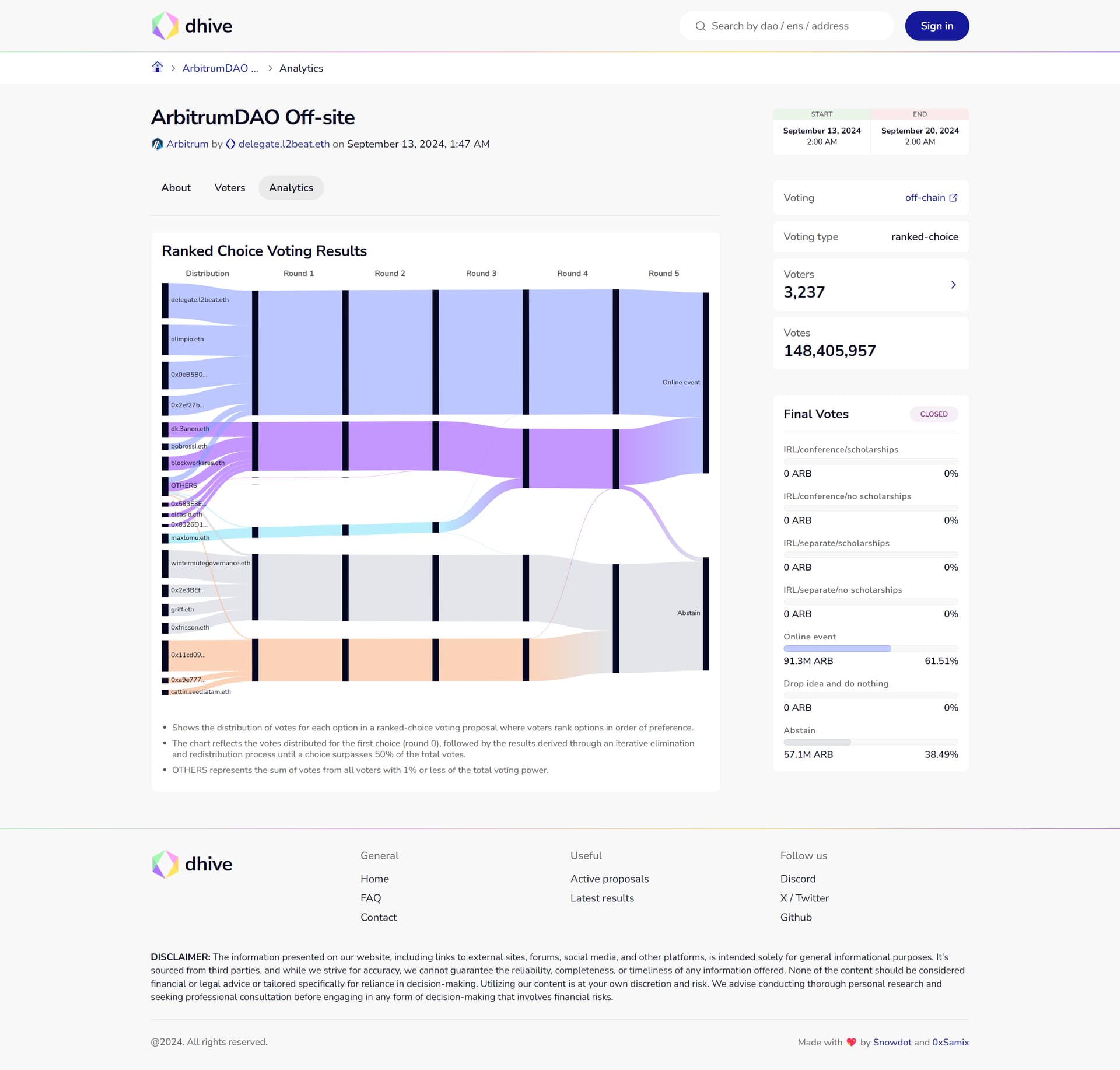Click dk3anon.eth purple node
The image size is (1120, 1070).
[165, 429]
